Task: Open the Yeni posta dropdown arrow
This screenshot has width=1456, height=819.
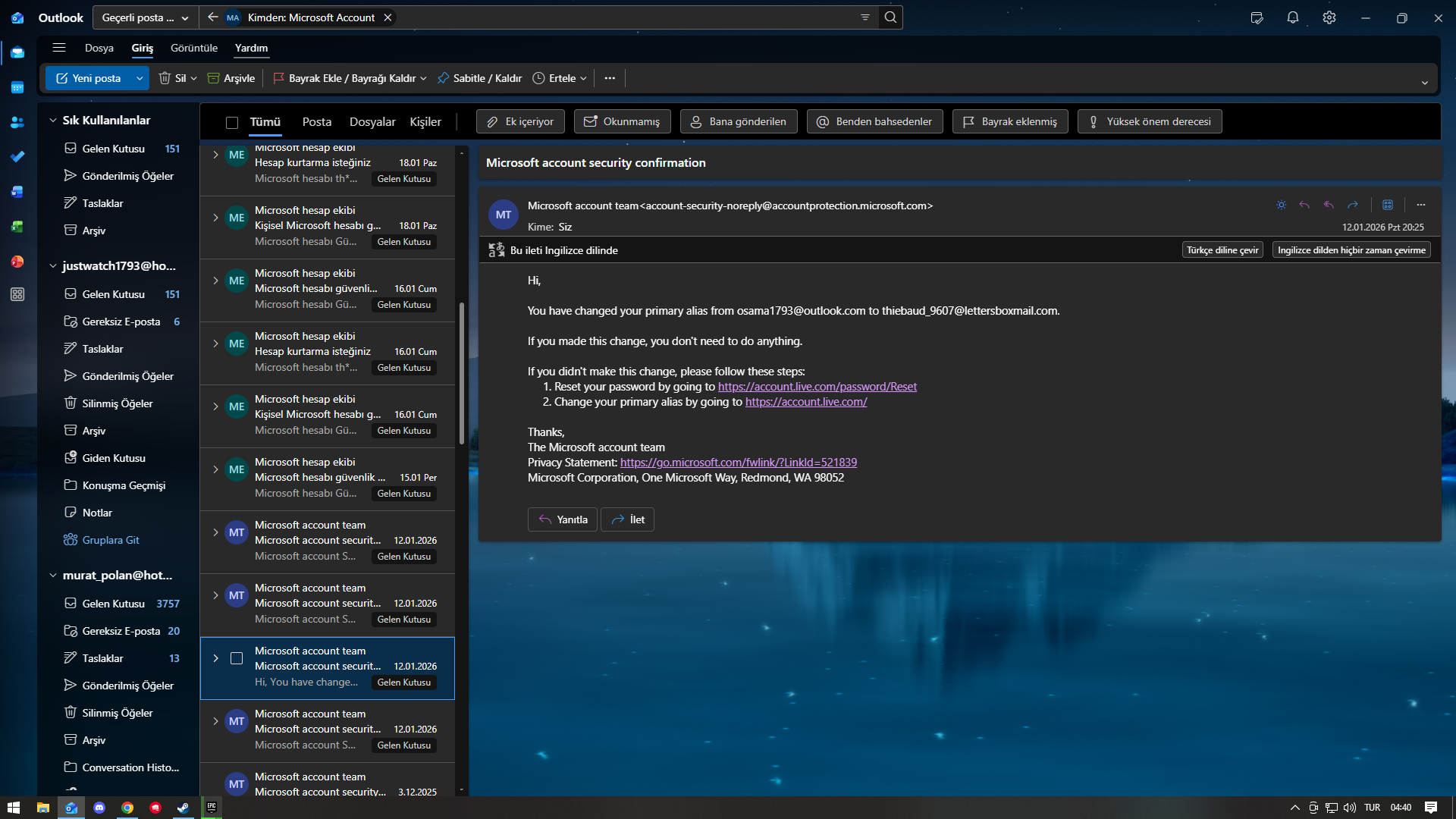Action: 140,78
